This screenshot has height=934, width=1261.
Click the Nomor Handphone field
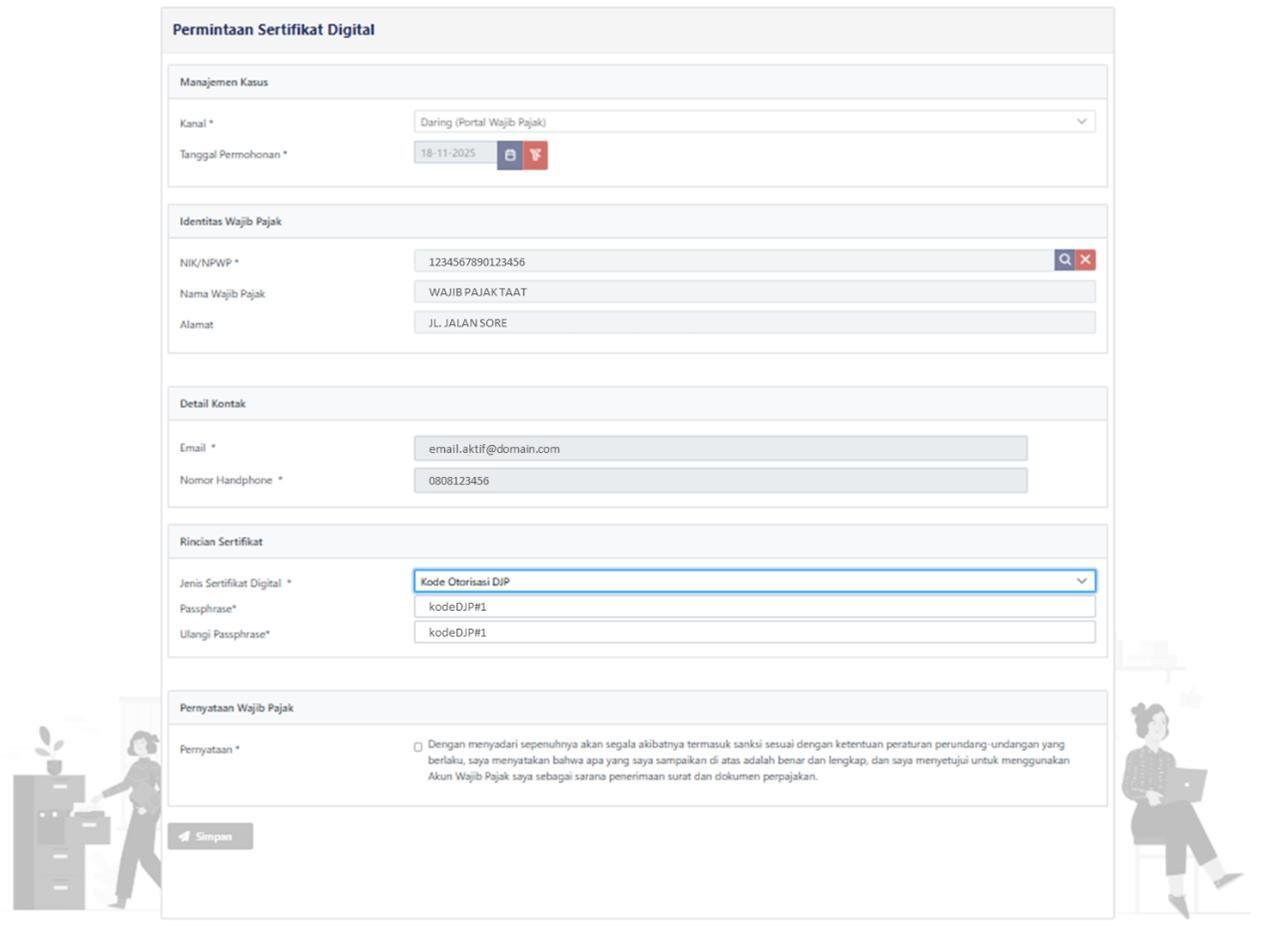720,481
